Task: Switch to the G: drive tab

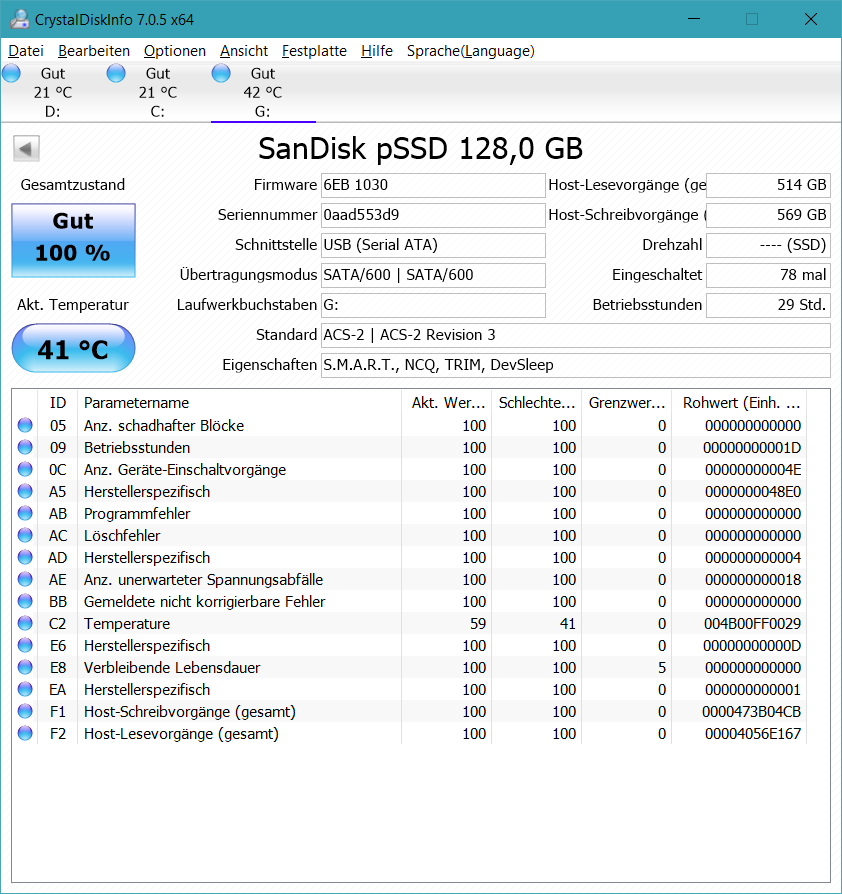Action: [x=263, y=92]
